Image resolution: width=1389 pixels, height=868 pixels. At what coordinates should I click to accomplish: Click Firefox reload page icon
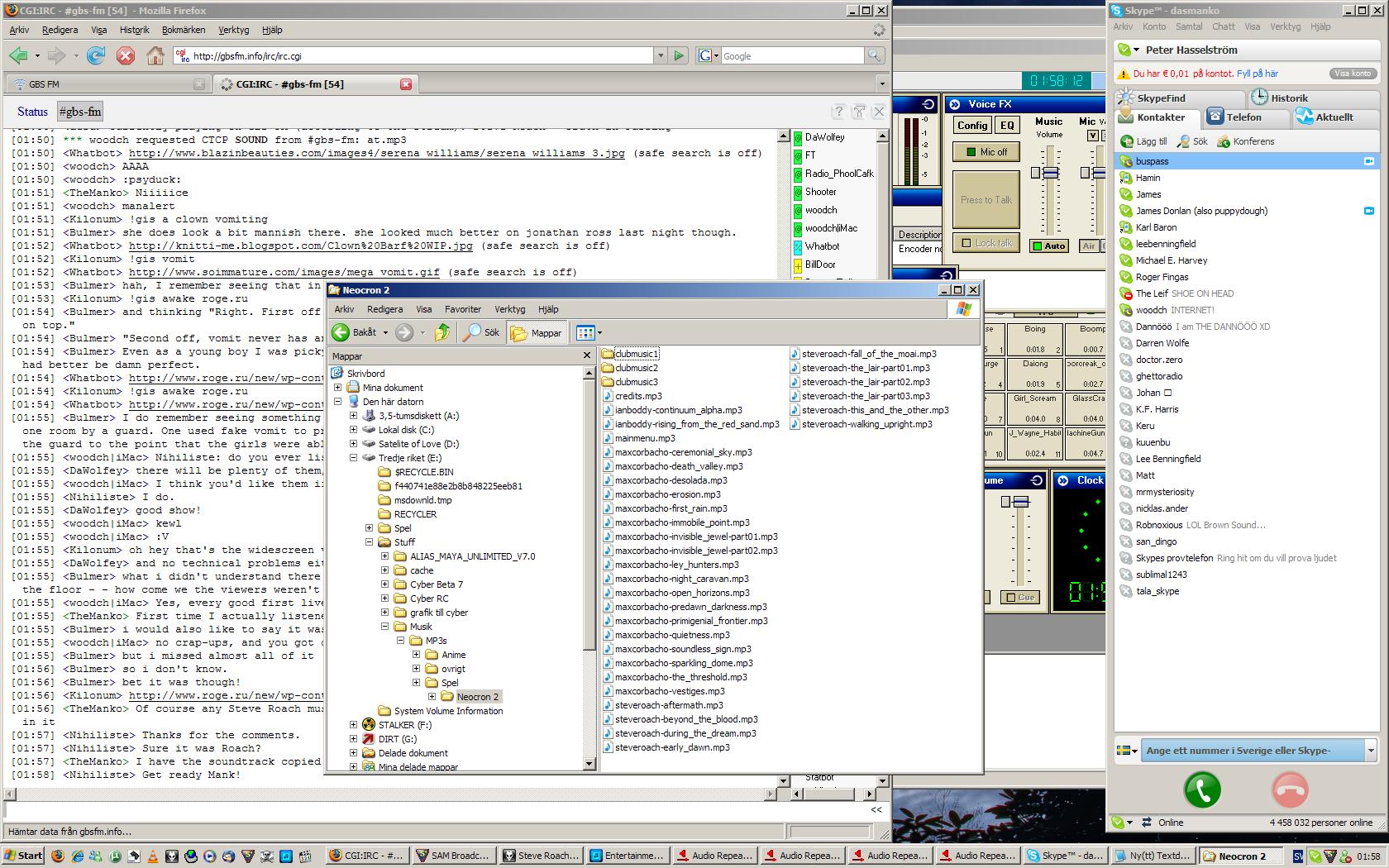pos(96,55)
